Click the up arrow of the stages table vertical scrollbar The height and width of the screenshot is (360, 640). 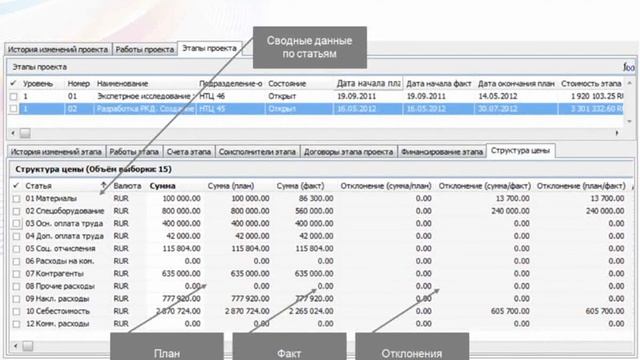pos(629,83)
